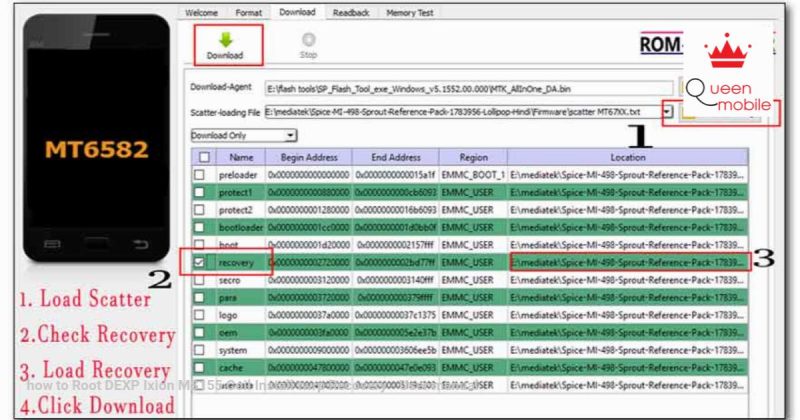Click the preloader row Location path
Image resolution: width=800 pixels, height=420 pixels.
628,175
